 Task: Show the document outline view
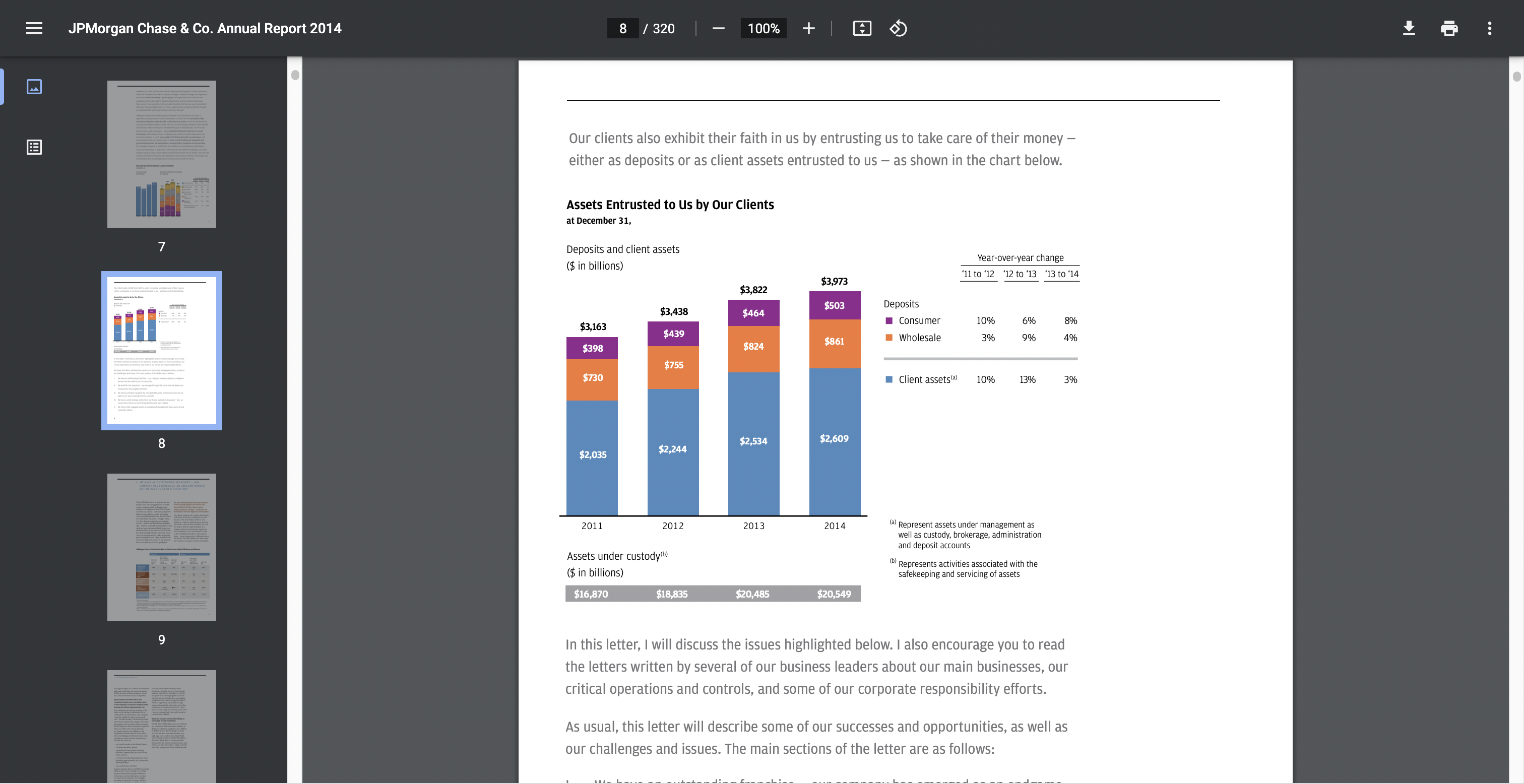point(34,147)
